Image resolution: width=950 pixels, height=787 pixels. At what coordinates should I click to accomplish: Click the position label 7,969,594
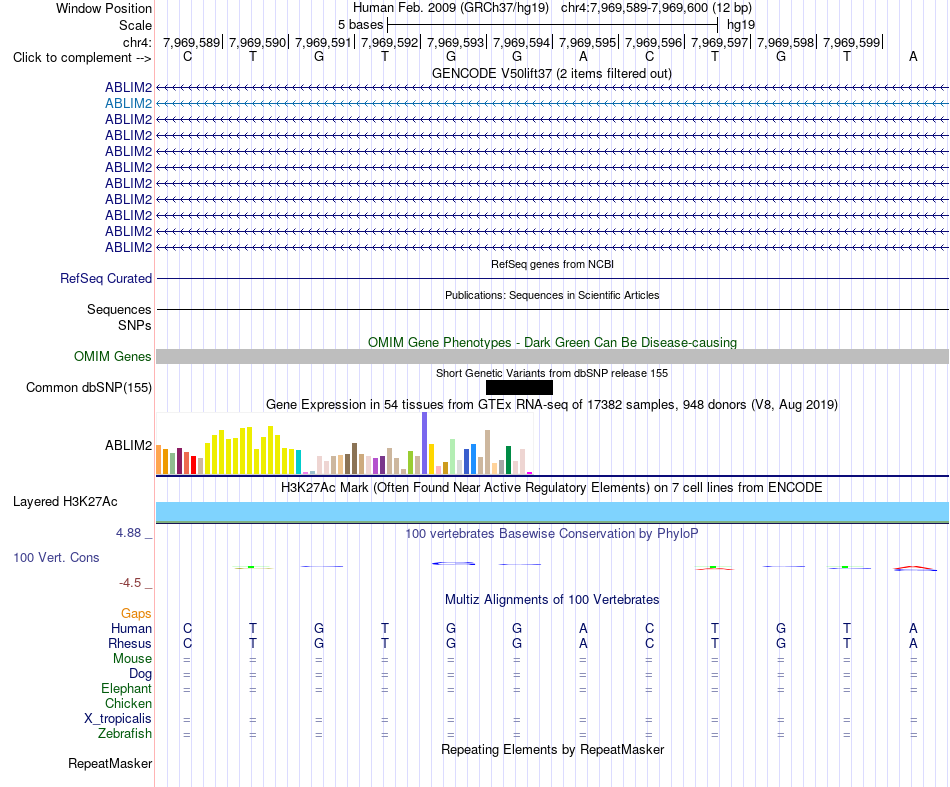coord(521,42)
